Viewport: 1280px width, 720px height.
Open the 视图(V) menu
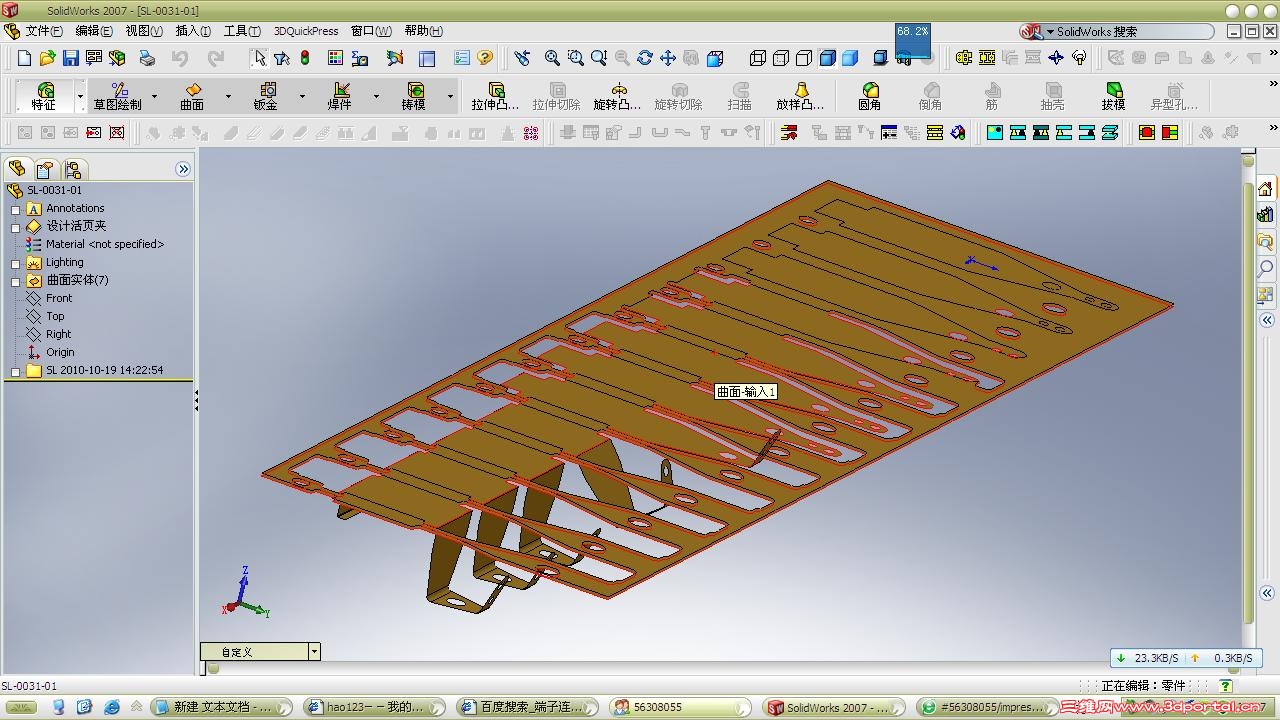coord(144,31)
